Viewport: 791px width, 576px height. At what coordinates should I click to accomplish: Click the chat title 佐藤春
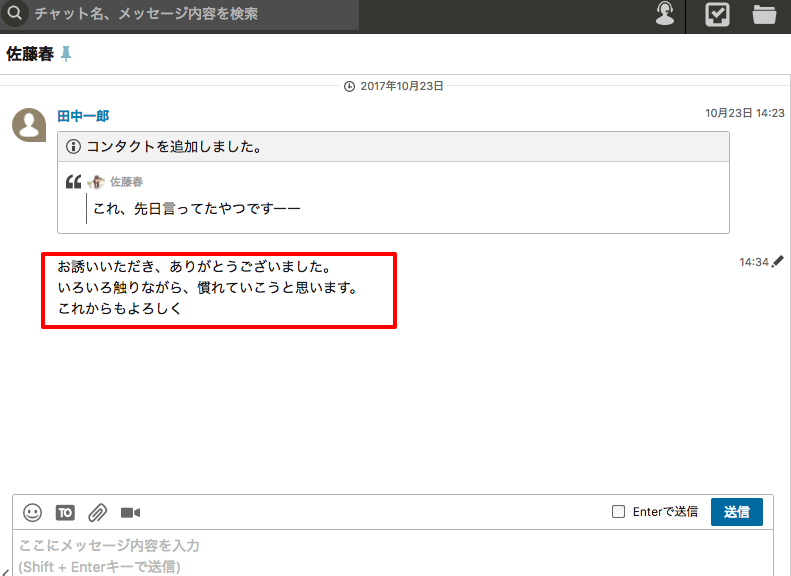pos(30,53)
